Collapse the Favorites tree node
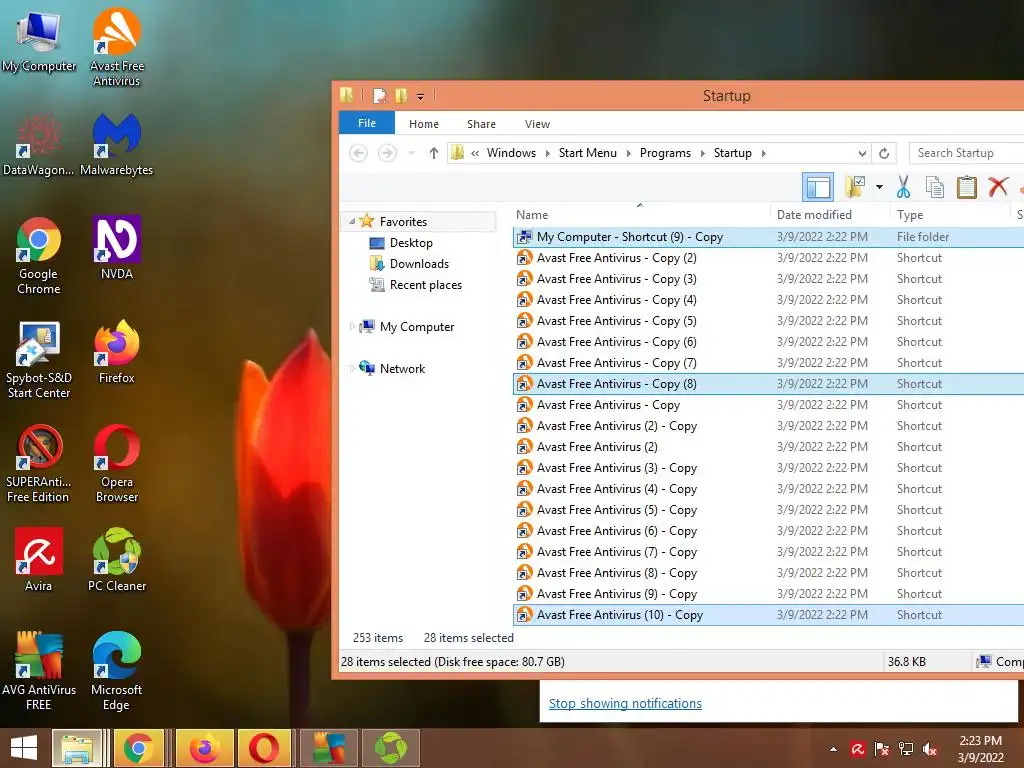Image resolution: width=1024 pixels, height=768 pixels. pyautogui.click(x=352, y=221)
